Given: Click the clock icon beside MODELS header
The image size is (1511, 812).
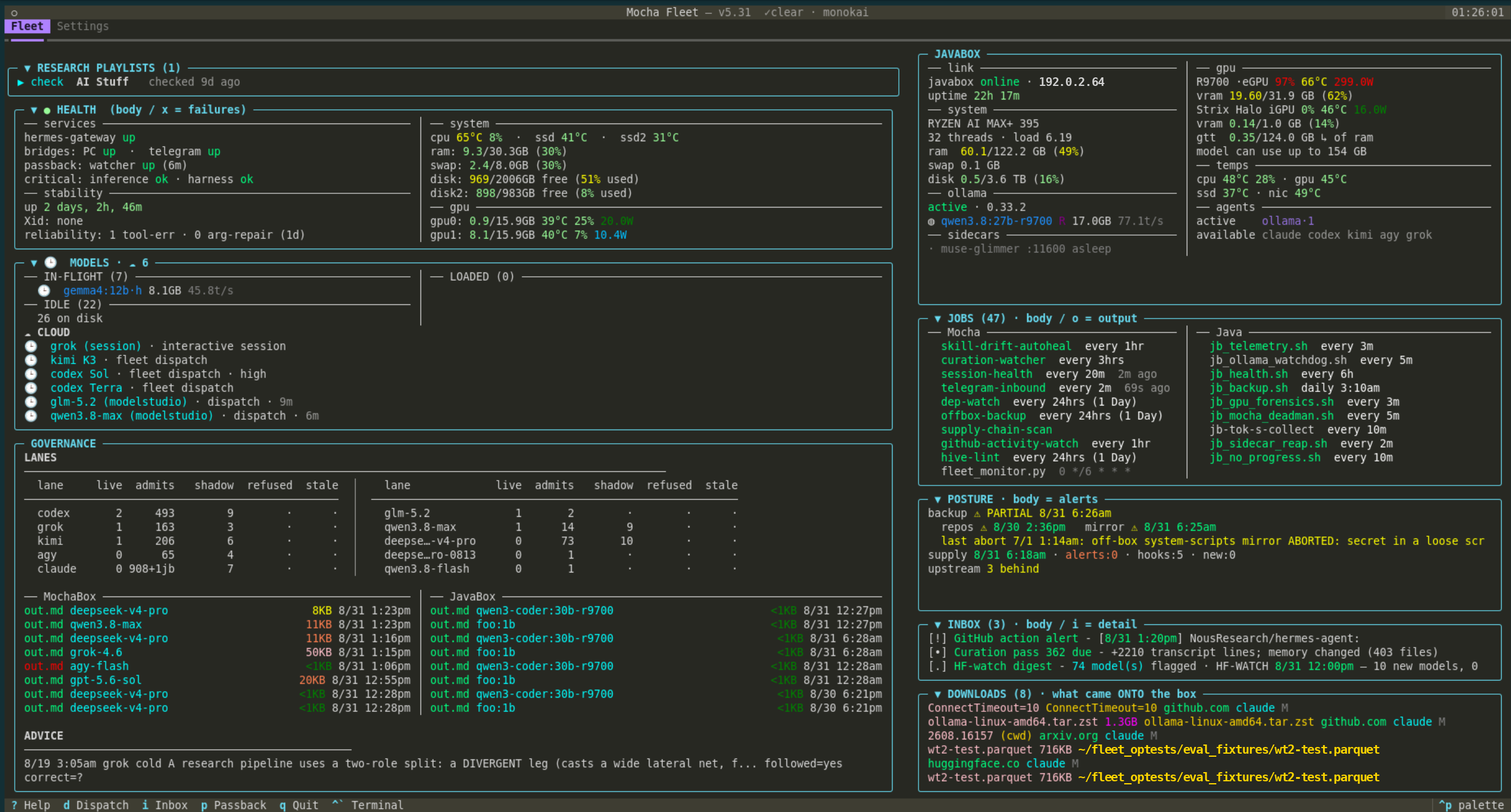Looking at the screenshot, I should 50,263.
